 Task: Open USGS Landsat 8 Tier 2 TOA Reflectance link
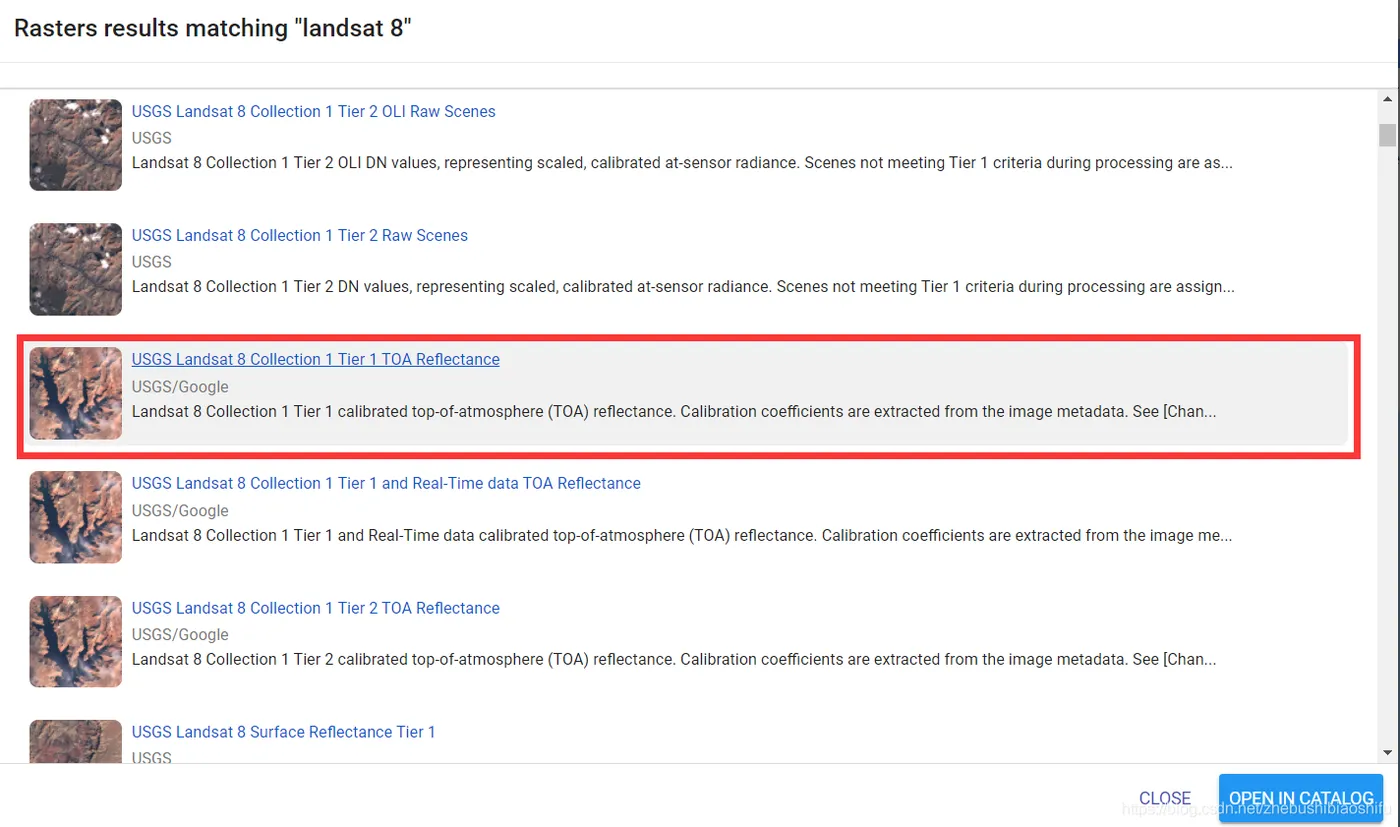[315, 608]
